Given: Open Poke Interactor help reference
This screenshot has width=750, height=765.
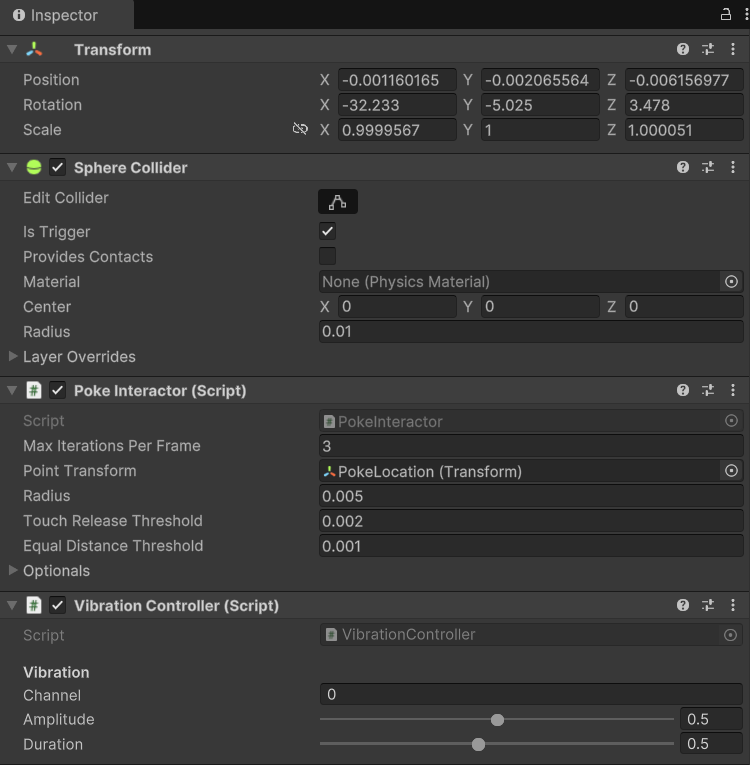Looking at the screenshot, I should pos(683,390).
